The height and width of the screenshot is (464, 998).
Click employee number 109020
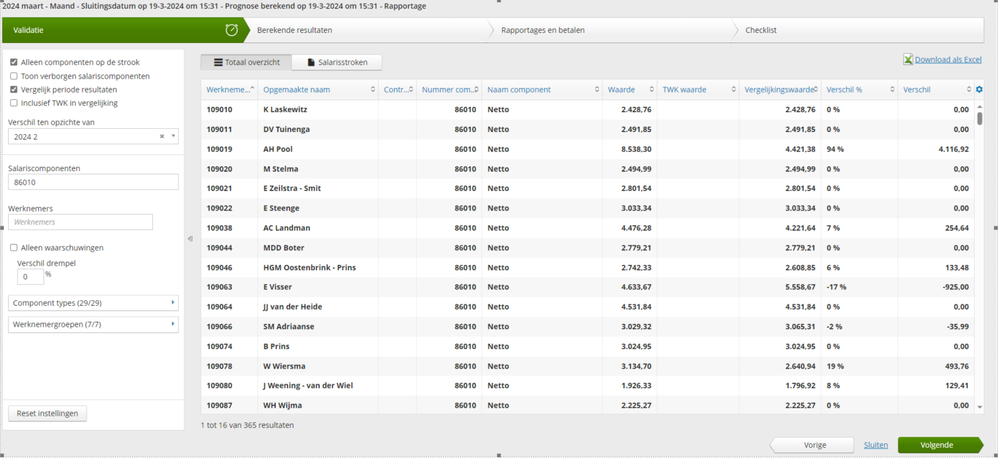220,169
